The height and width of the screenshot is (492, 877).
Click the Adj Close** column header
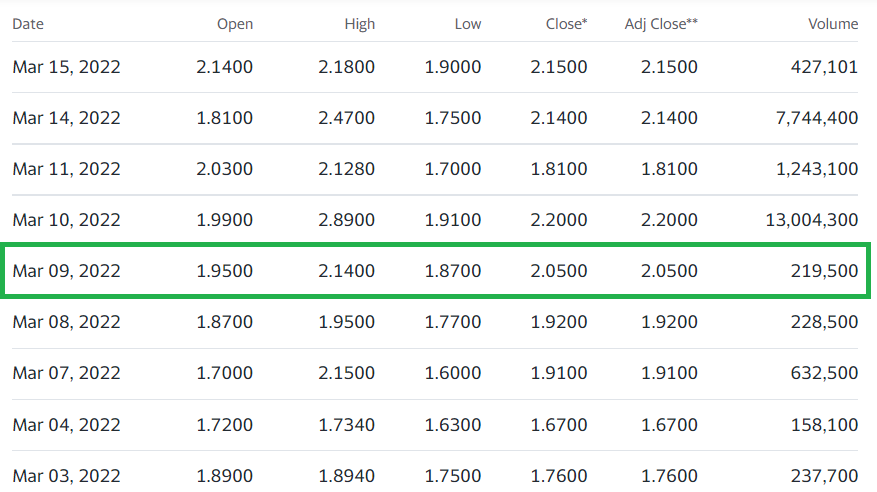(x=661, y=24)
